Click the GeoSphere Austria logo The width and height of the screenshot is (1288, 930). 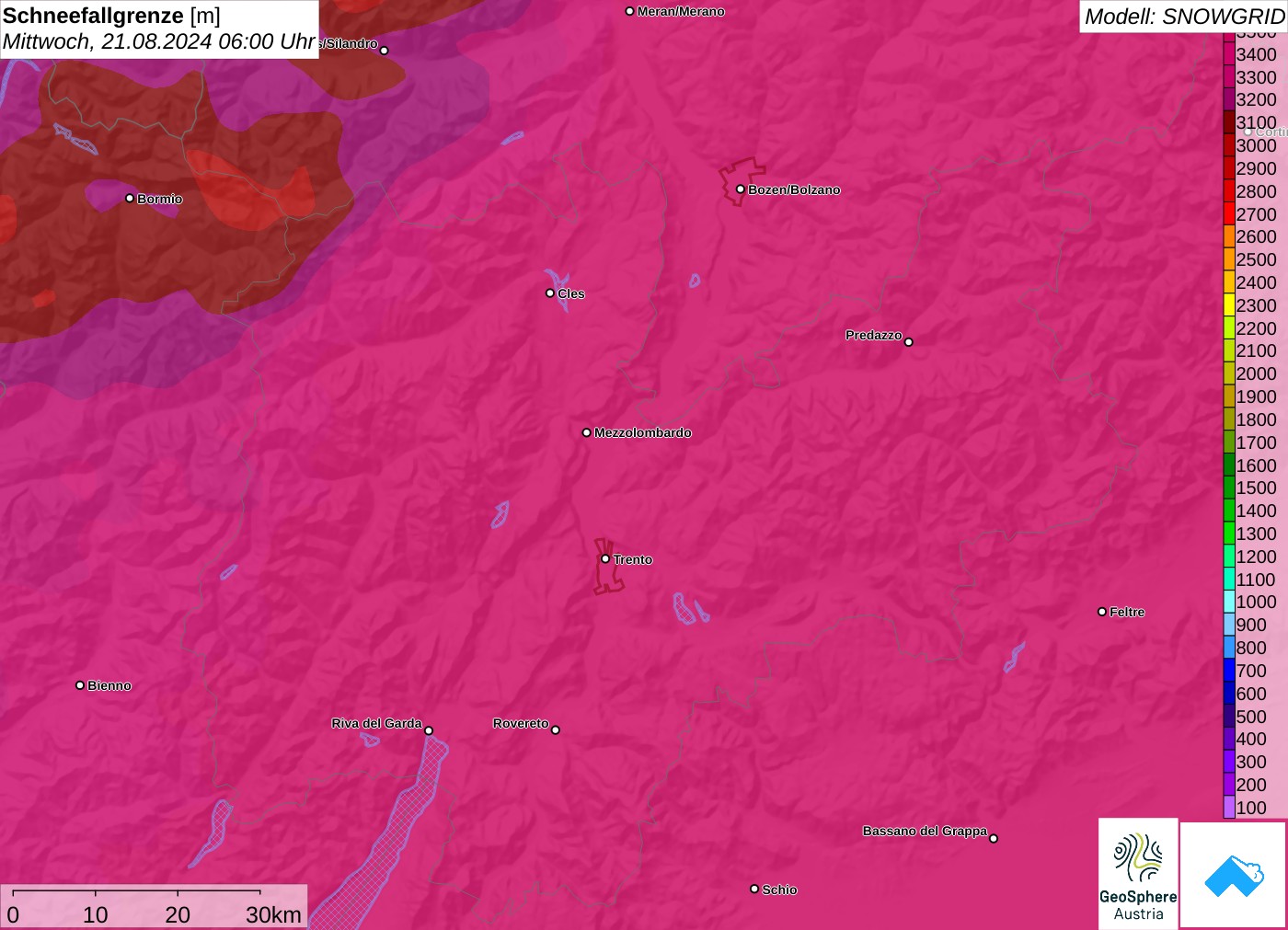point(1138,873)
